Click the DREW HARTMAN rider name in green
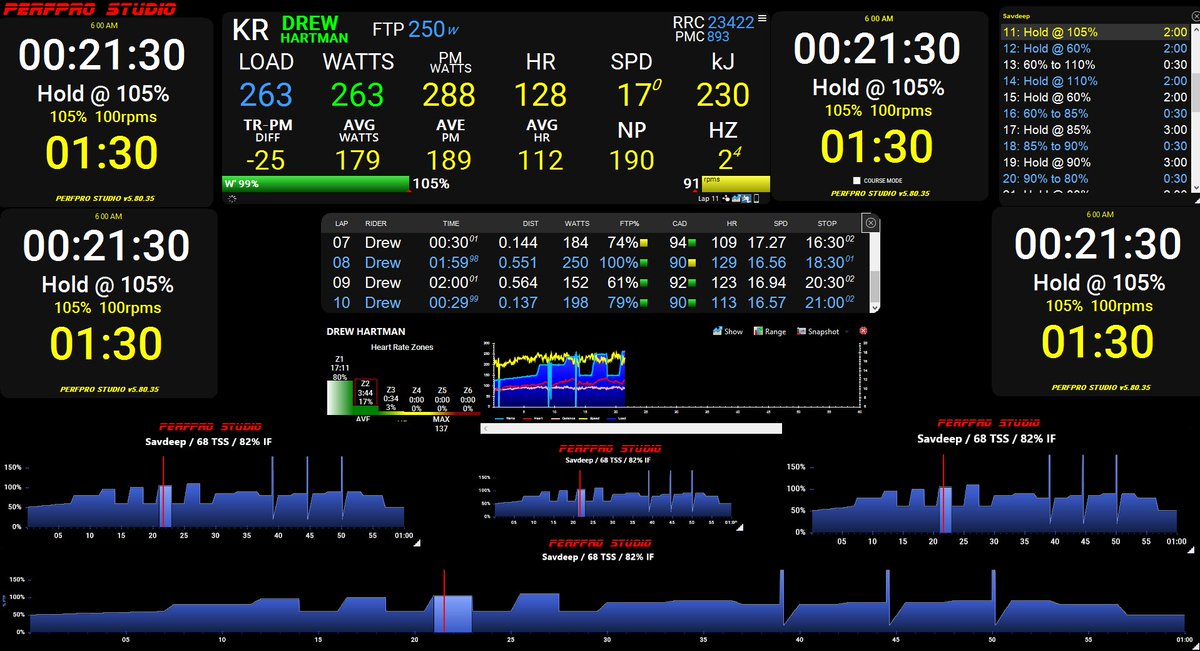This screenshot has height=651, width=1200. point(315,30)
